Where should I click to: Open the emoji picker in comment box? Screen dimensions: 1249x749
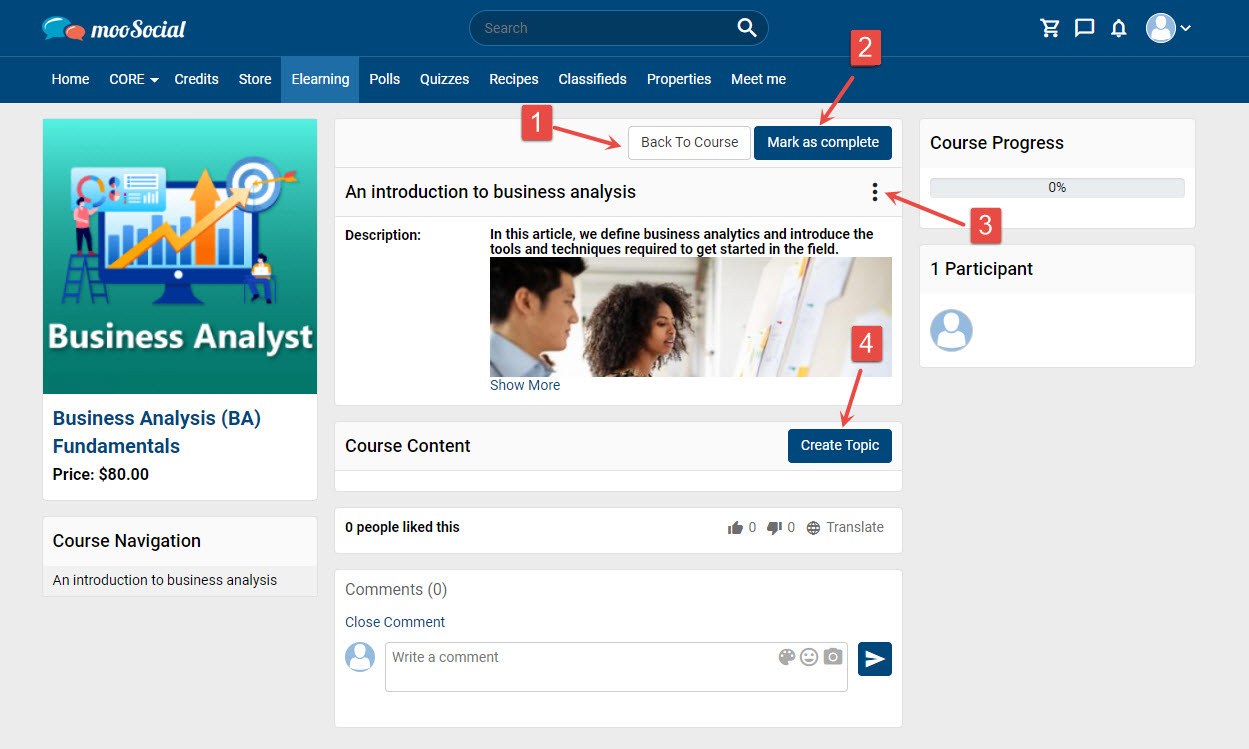[809, 657]
